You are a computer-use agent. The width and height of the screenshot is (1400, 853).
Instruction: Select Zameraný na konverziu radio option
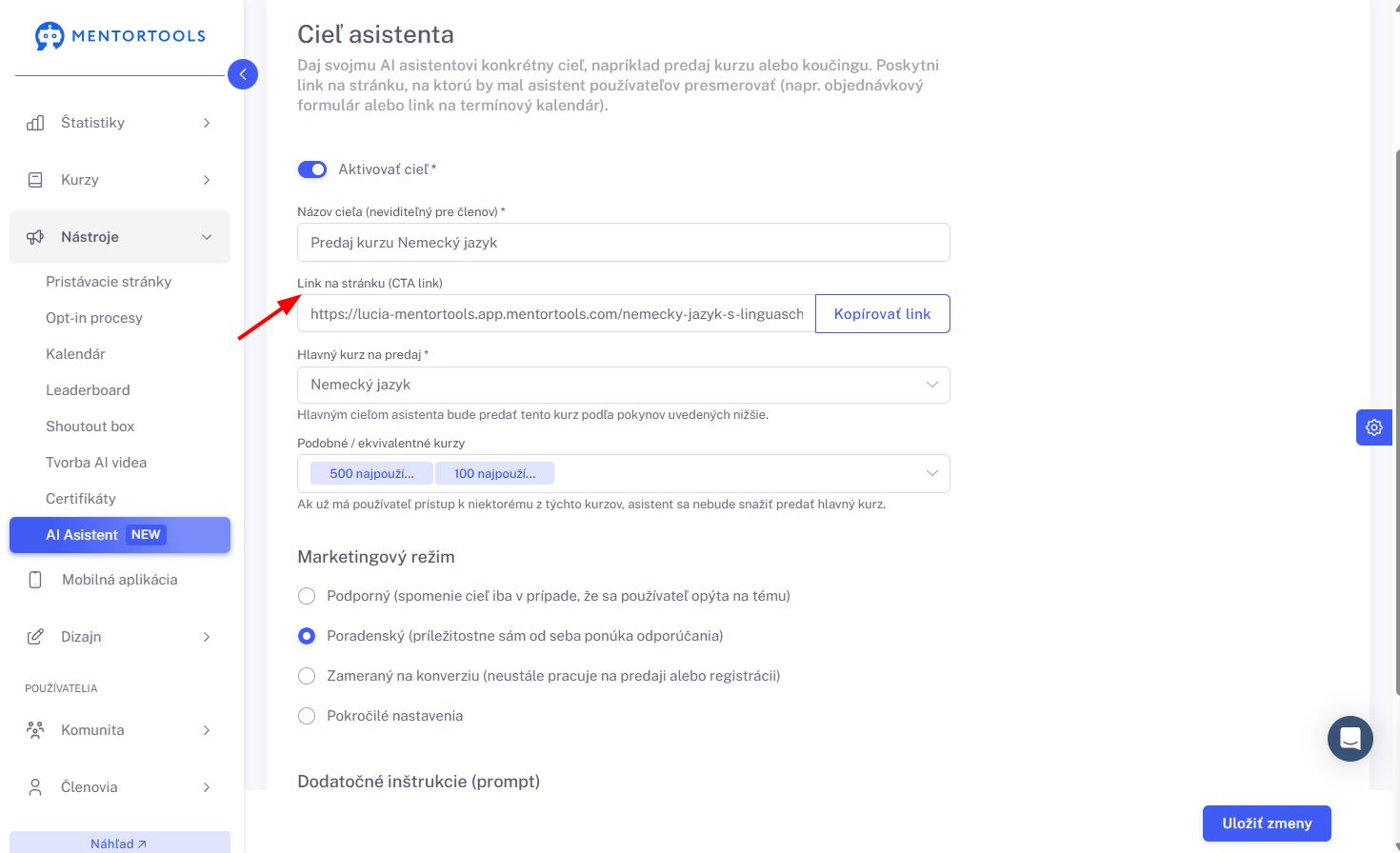tap(307, 676)
